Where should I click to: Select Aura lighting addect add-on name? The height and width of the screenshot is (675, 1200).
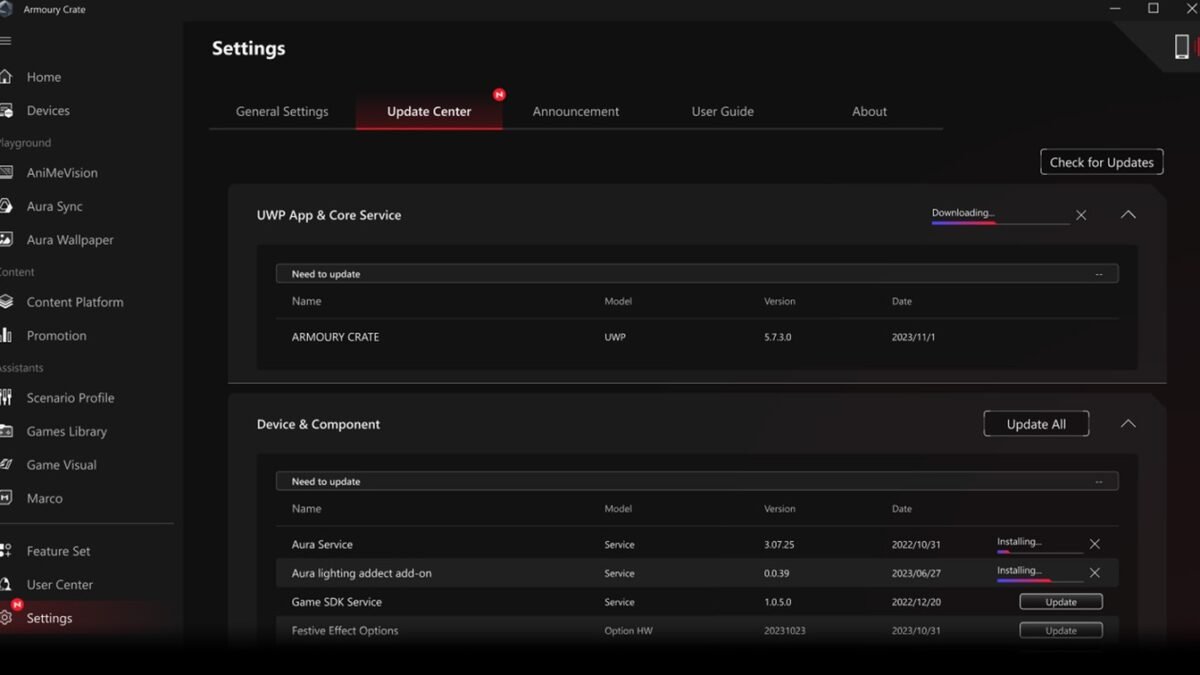(361, 573)
